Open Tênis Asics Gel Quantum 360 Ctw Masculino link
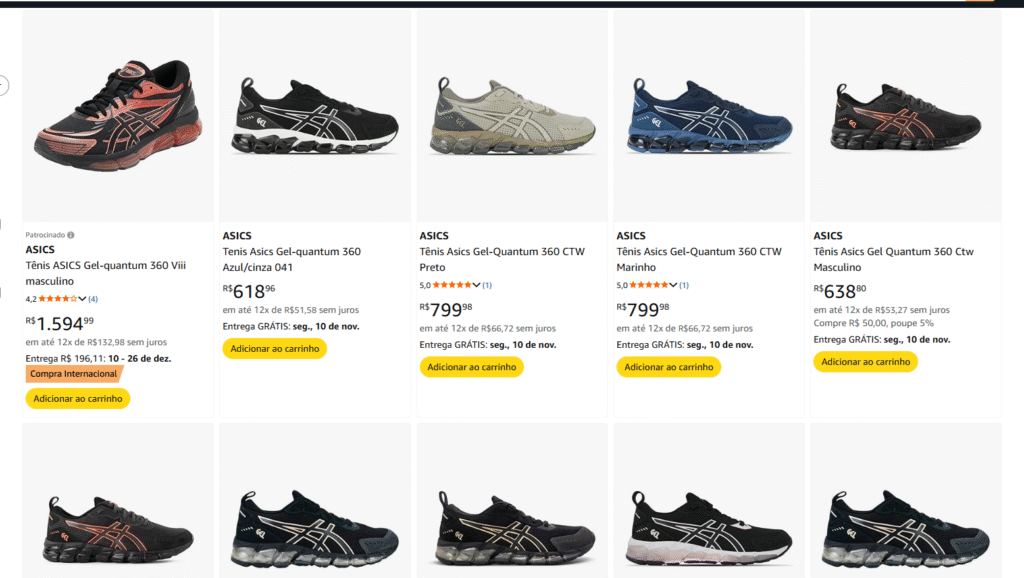Image resolution: width=1024 pixels, height=578 pixels. [x=893, y=259]
